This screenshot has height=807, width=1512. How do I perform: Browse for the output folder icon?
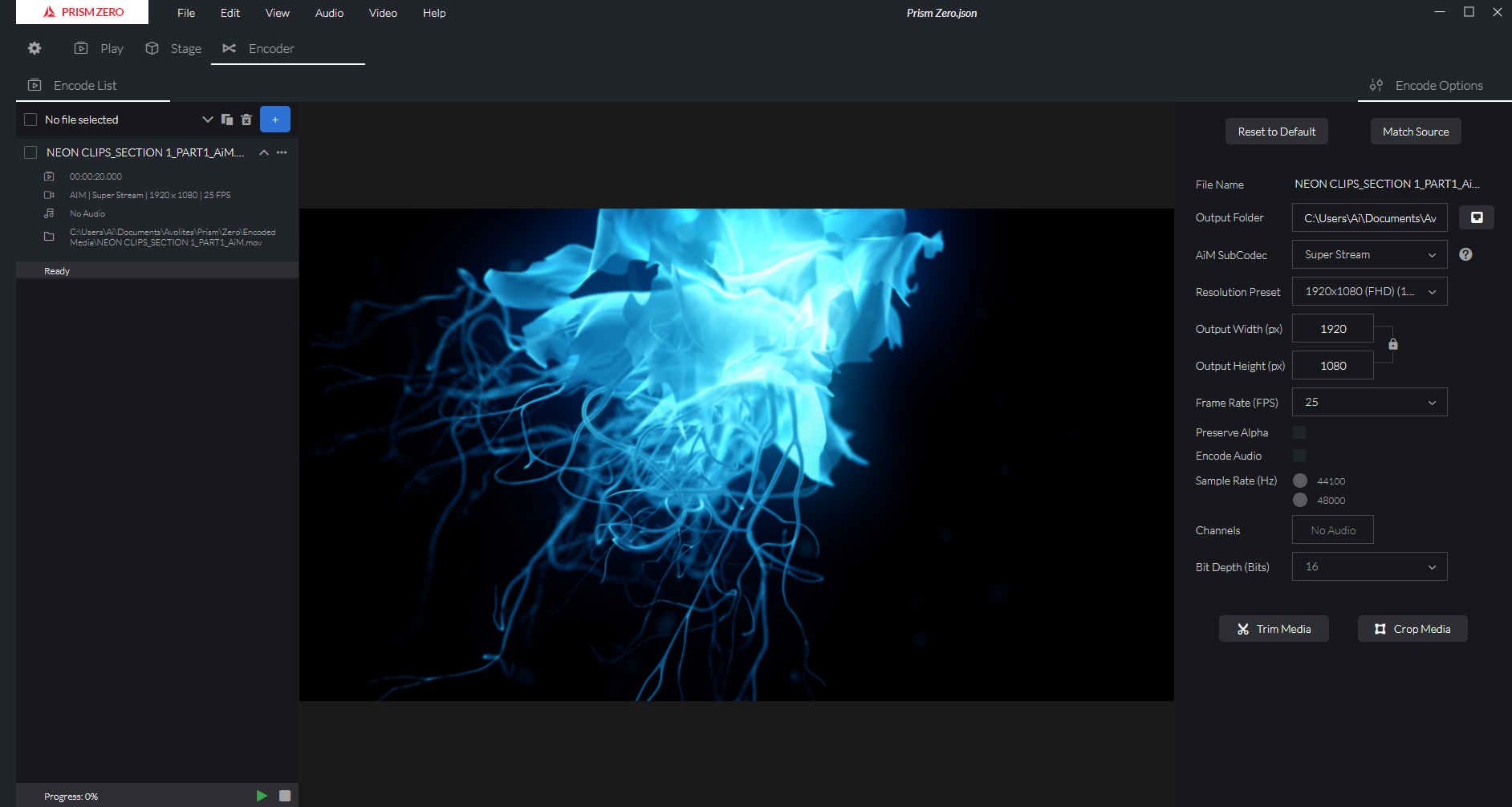tap(1476, 217)
